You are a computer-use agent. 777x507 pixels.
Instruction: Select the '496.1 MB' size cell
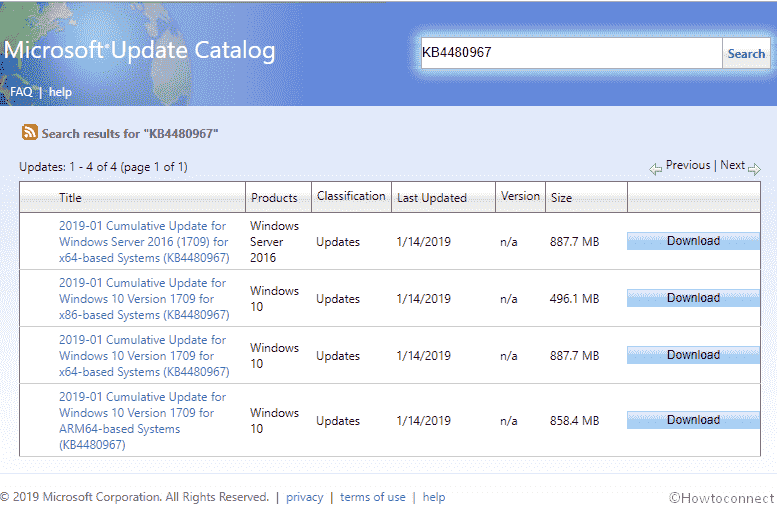(574, 299)
